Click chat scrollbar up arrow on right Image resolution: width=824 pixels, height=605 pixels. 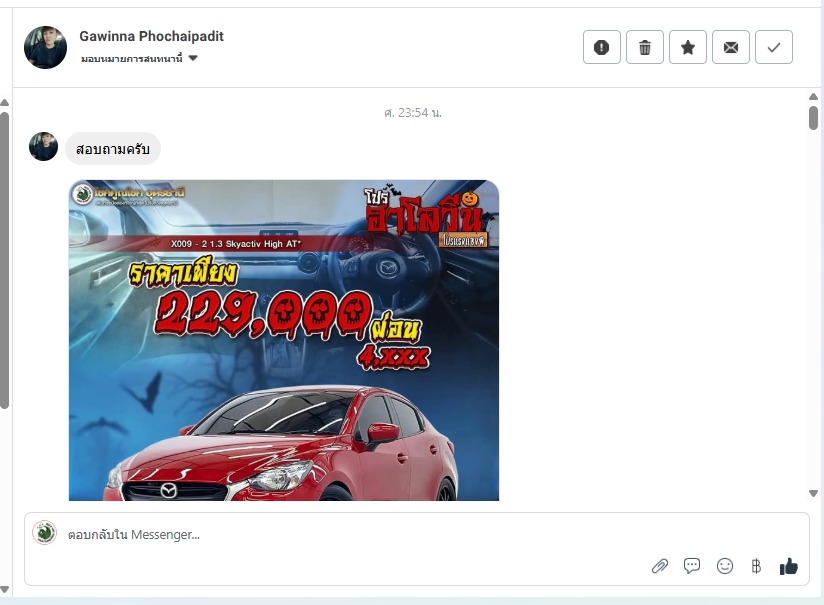(813, 97)
